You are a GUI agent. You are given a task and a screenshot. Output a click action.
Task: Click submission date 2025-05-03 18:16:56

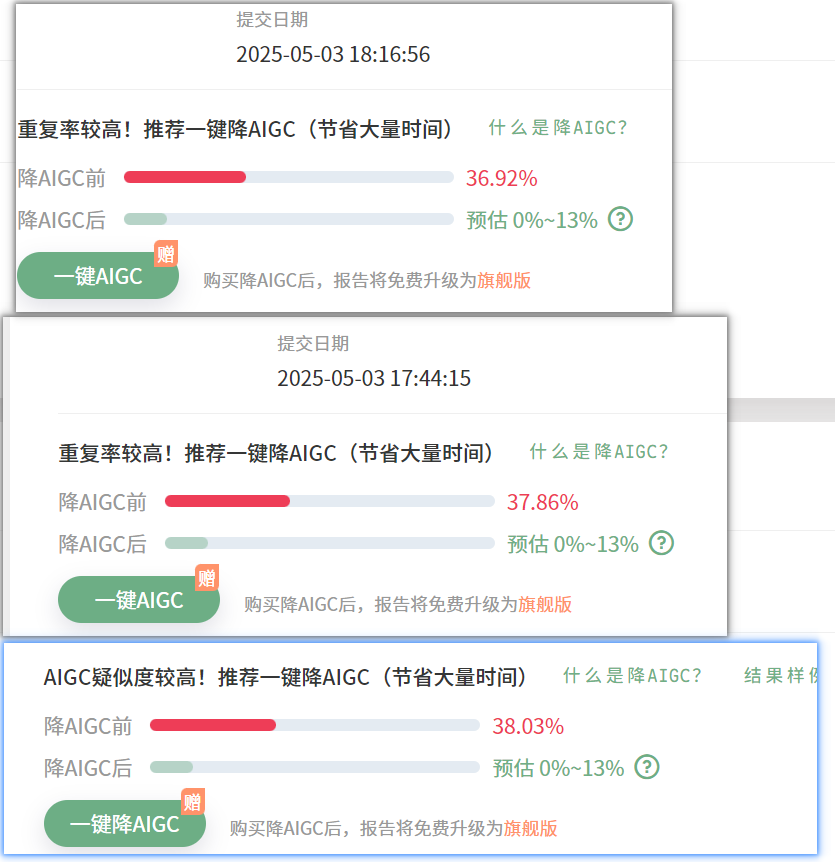(333, 54)
